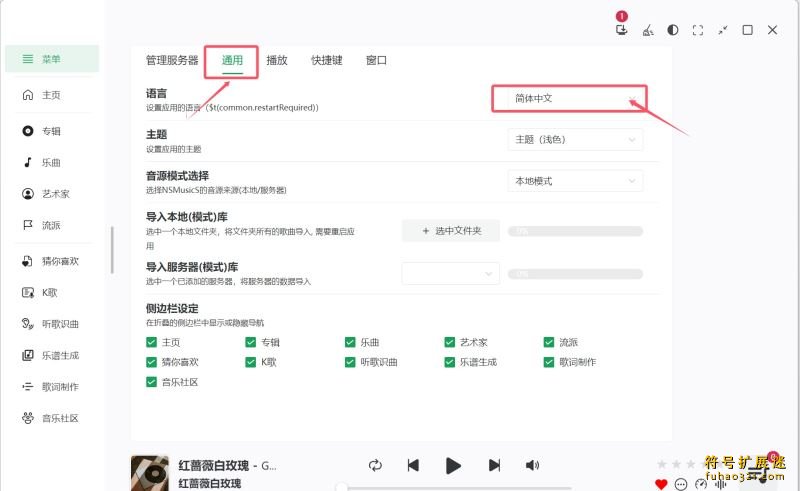800x491 pixels.
Task: Click the playback speed gauge icon
Action: point(701,484)
